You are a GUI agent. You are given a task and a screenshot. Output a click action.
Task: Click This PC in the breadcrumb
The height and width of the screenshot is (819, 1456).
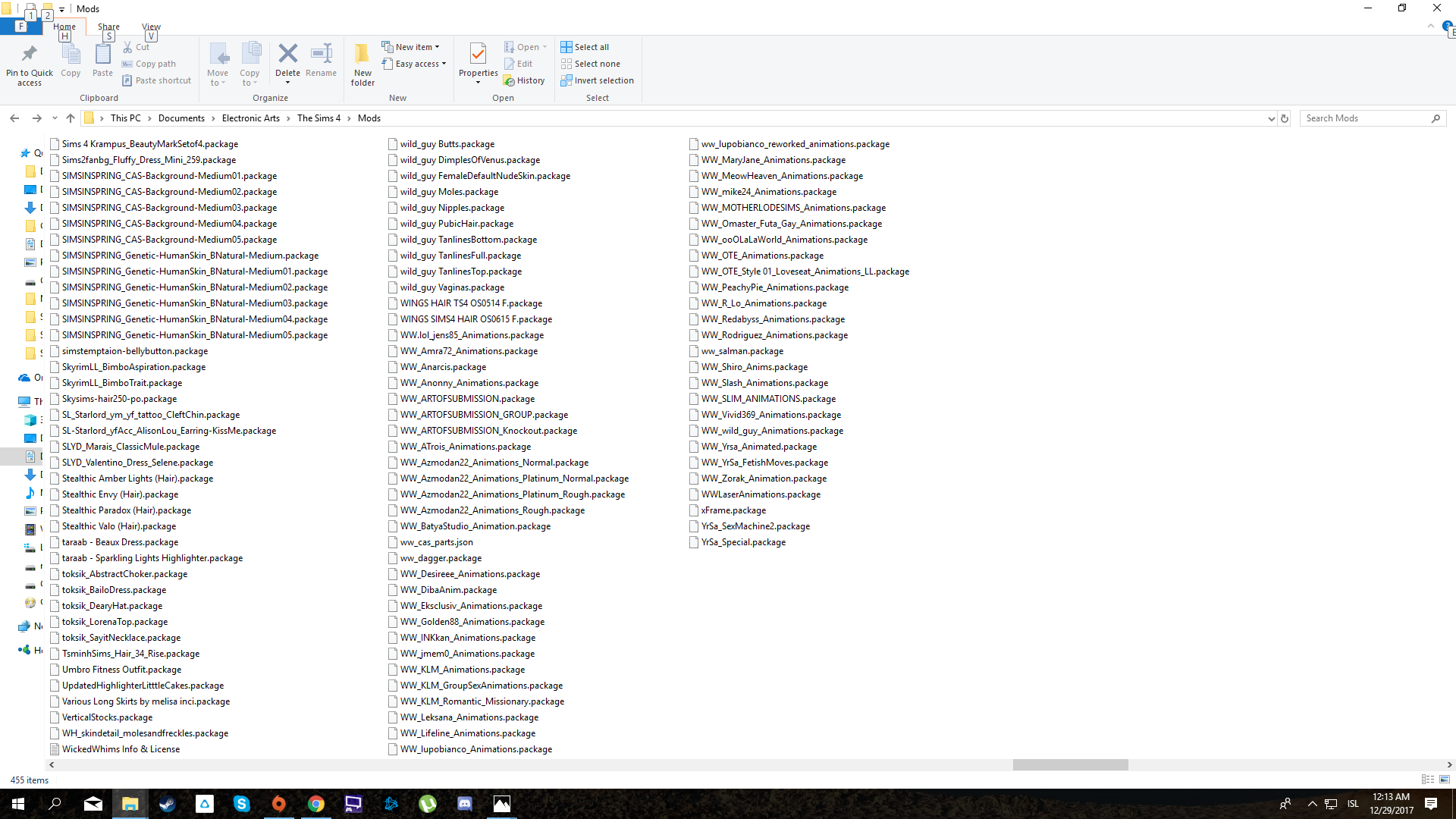click(126, 118)
